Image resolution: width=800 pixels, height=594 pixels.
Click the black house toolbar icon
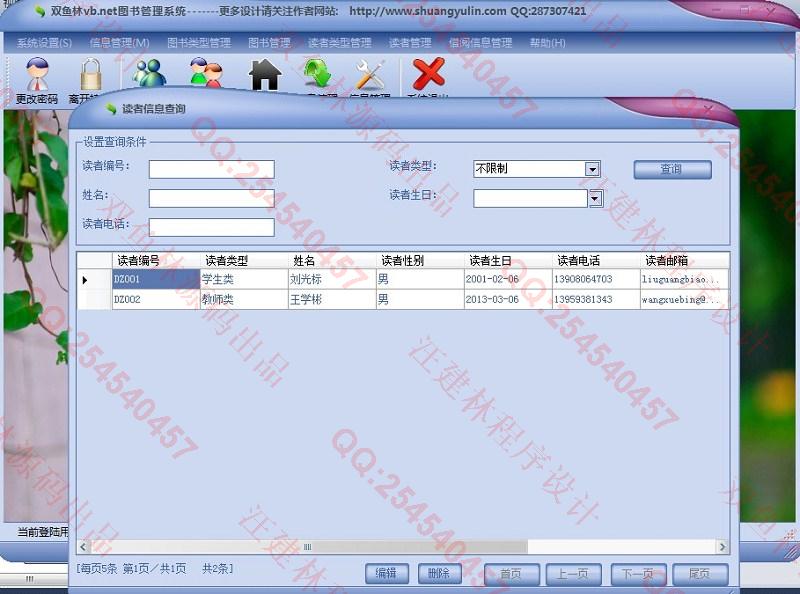(265, 75)
